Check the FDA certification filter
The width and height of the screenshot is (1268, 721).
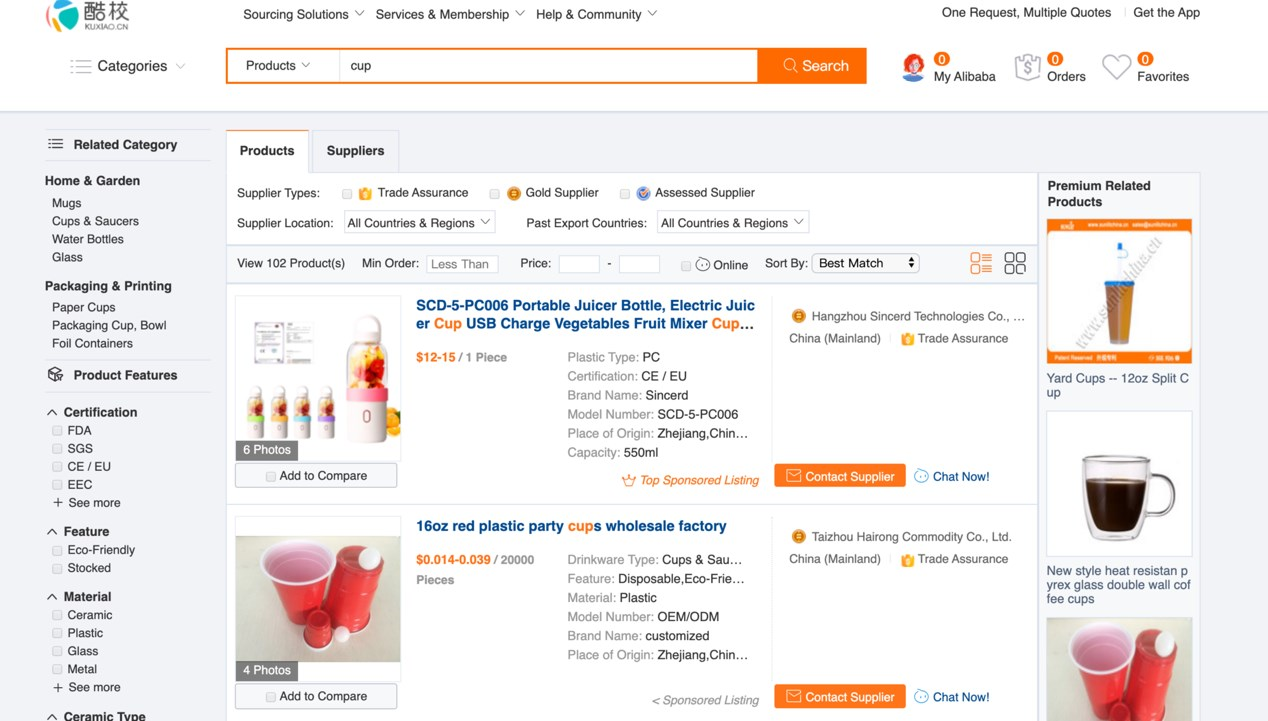(x=57, y=431)
